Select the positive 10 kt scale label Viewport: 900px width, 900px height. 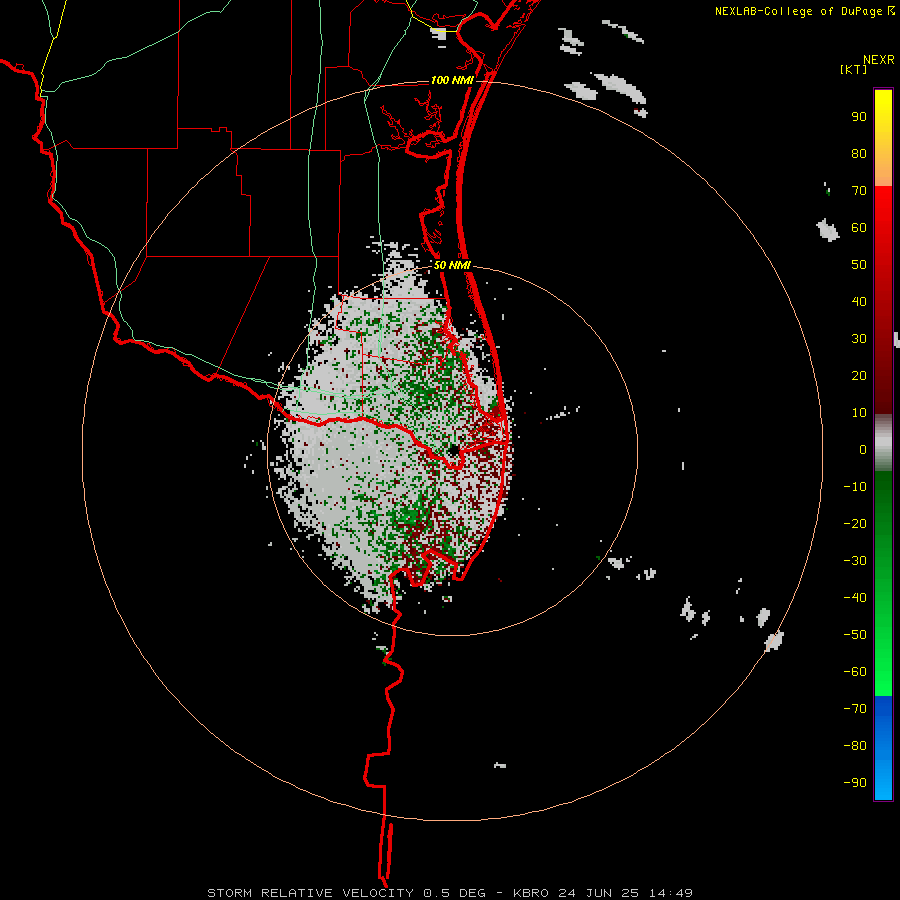859,413
